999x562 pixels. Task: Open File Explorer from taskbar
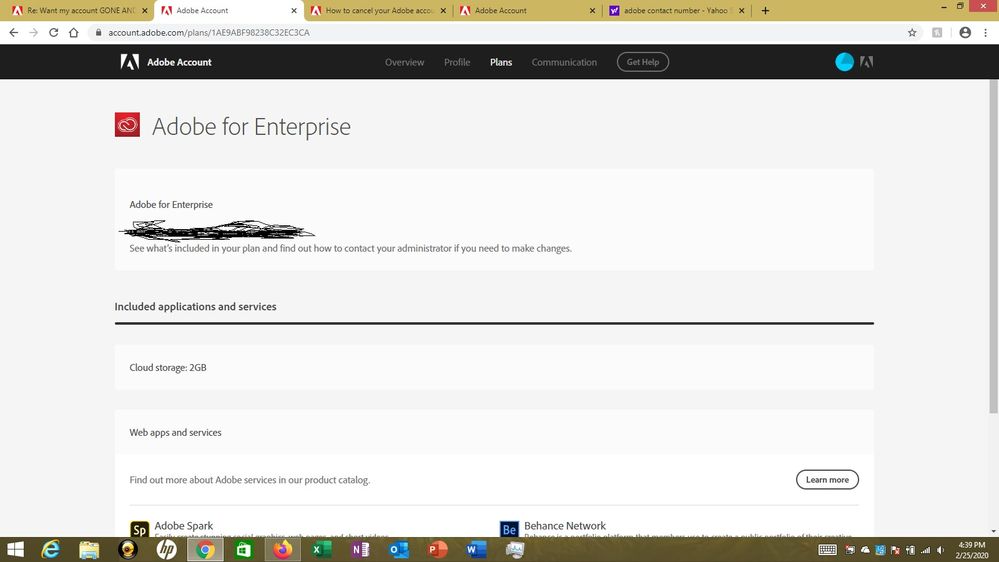[89, 549]
